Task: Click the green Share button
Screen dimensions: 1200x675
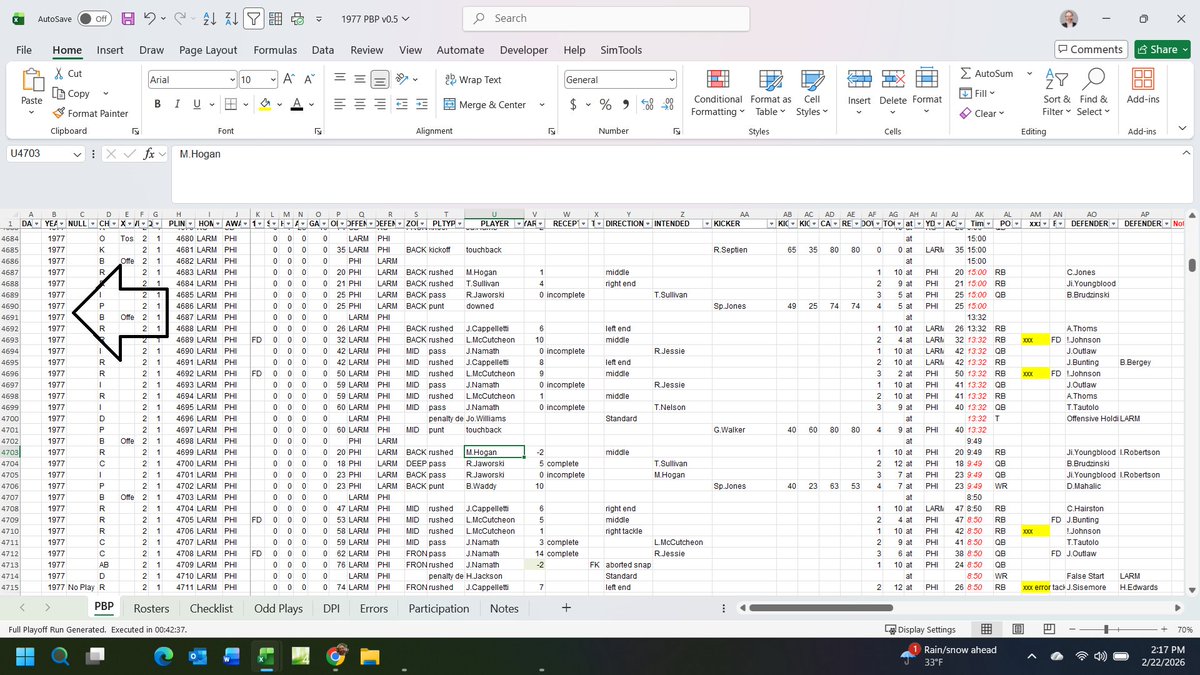Action: pyautogui.click(x=1162, y=49)
